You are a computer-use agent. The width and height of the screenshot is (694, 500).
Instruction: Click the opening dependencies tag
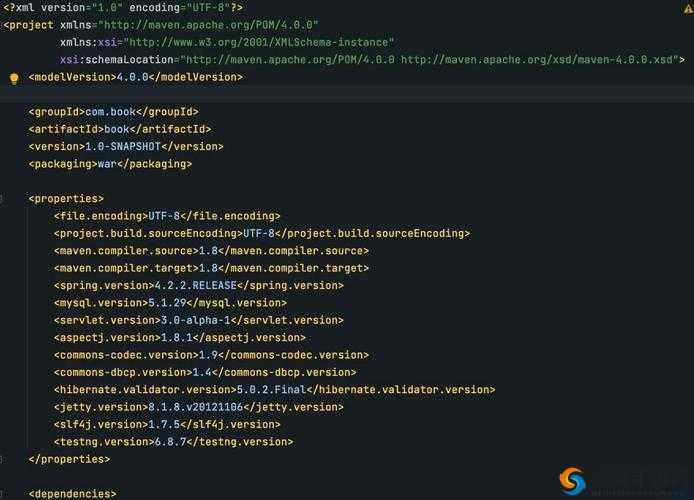(x=72, y=494)
